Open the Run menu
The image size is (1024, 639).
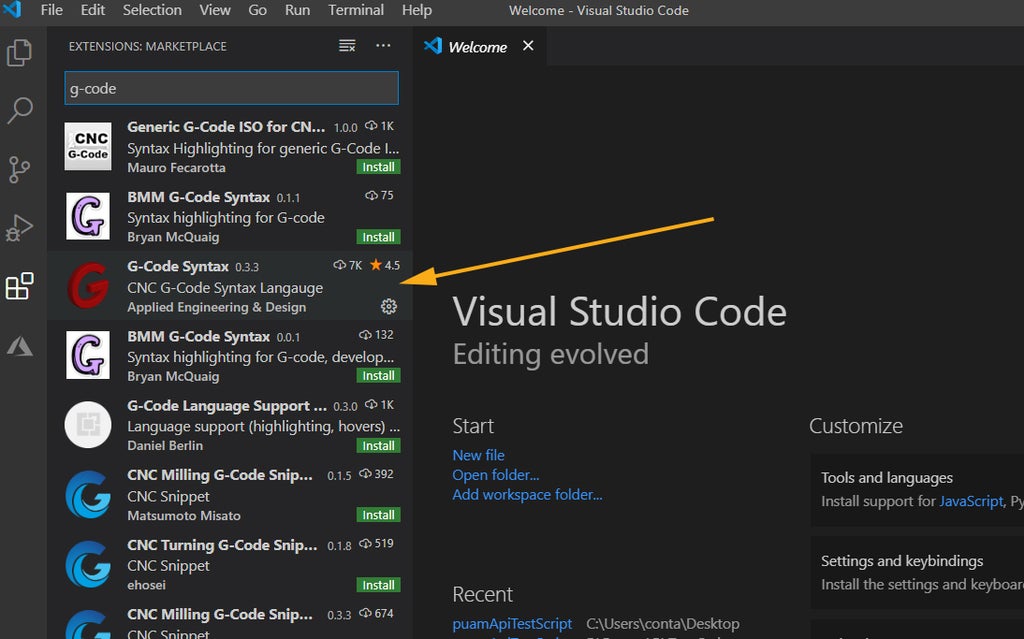(297, 10)
